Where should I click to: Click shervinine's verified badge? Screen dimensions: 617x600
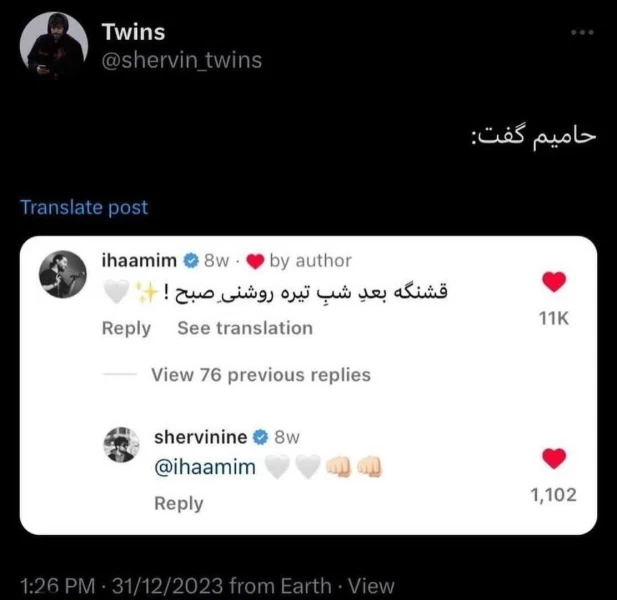pyautogui.click(x=260, y=437)
